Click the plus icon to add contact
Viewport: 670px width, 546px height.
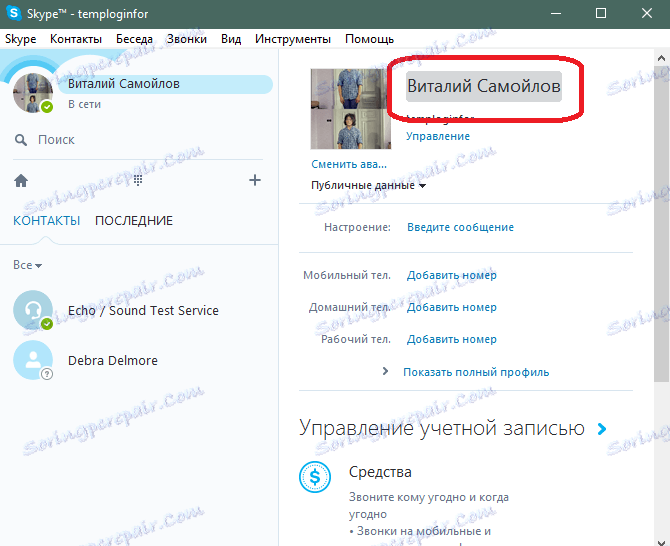(x=255, y=180)
